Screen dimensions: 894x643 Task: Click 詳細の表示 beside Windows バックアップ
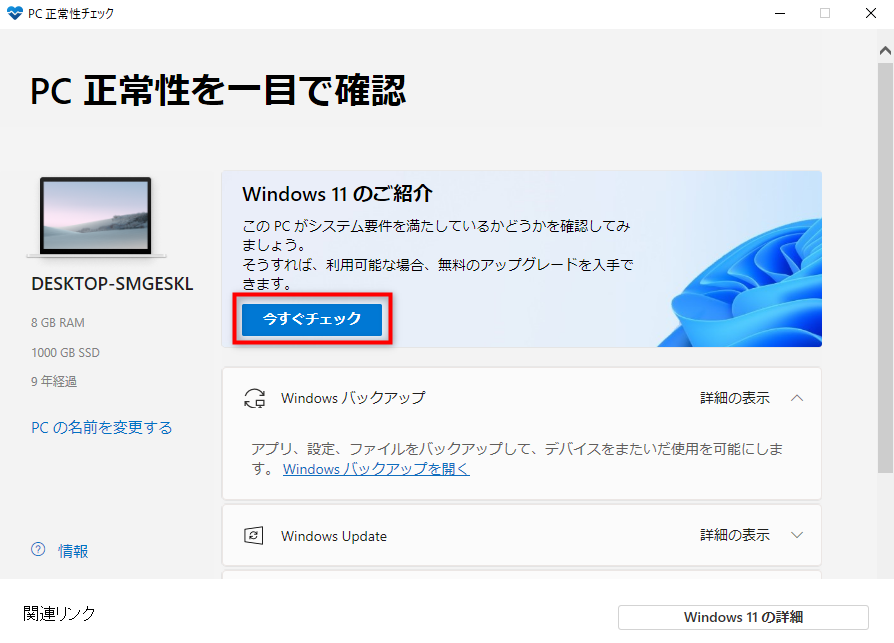(x=735, y=398)
